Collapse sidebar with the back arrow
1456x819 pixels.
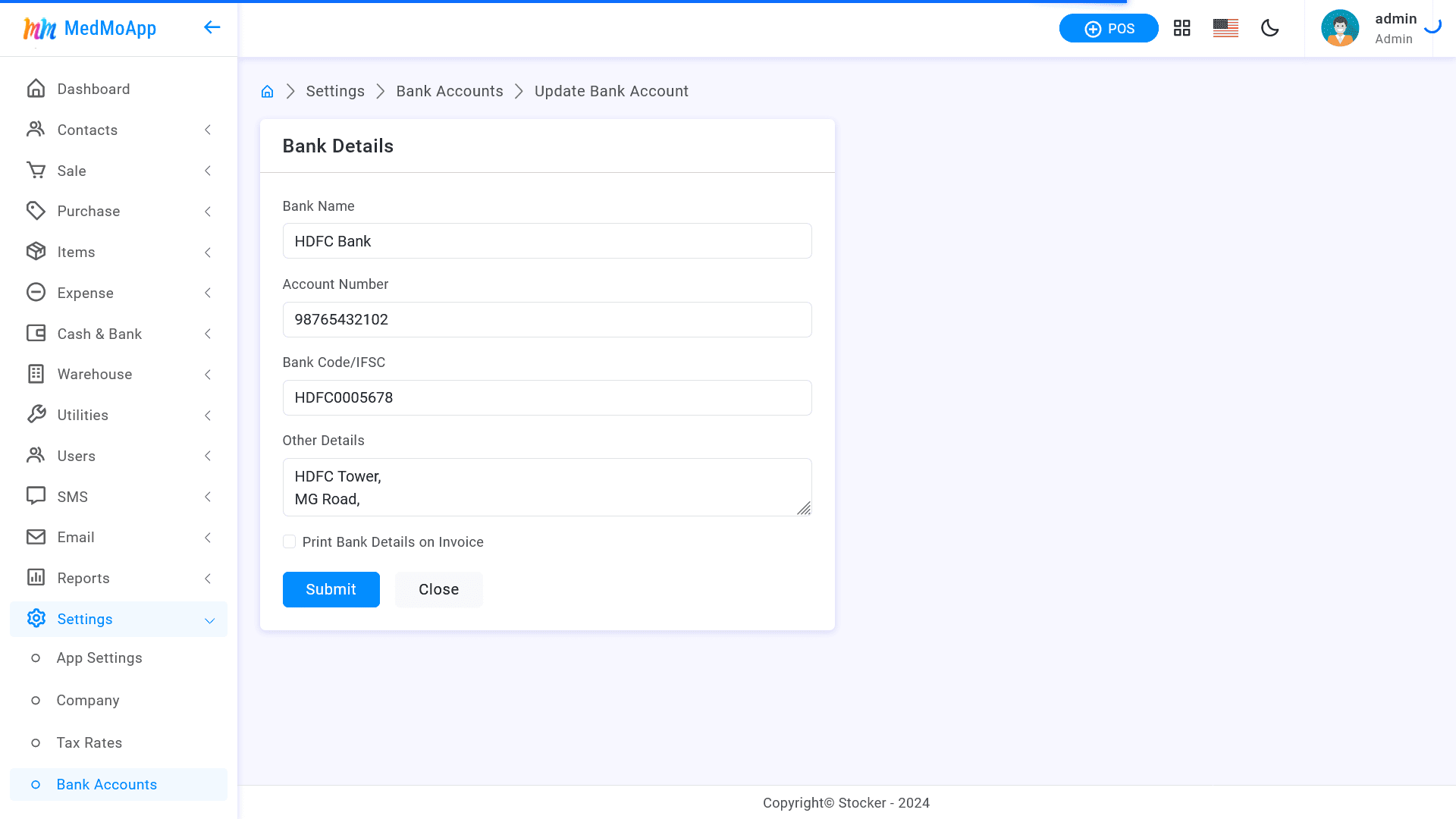(x=212, y=28)
